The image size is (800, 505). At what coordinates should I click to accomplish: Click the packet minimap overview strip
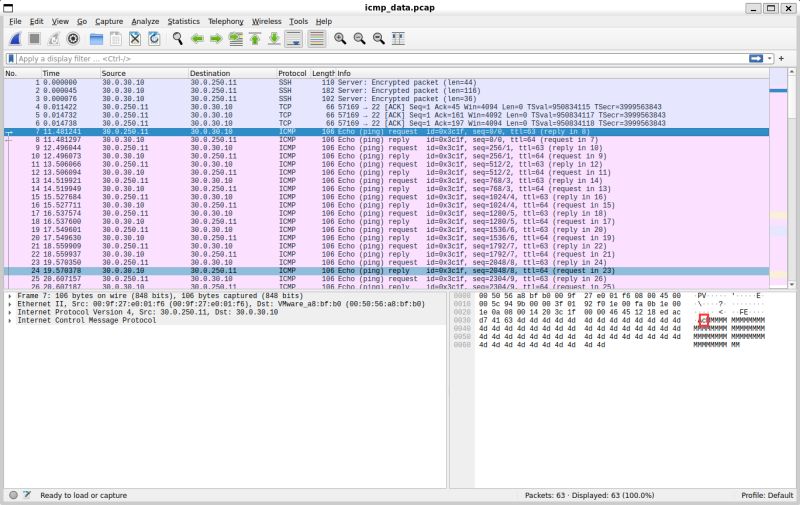[778, 179]
